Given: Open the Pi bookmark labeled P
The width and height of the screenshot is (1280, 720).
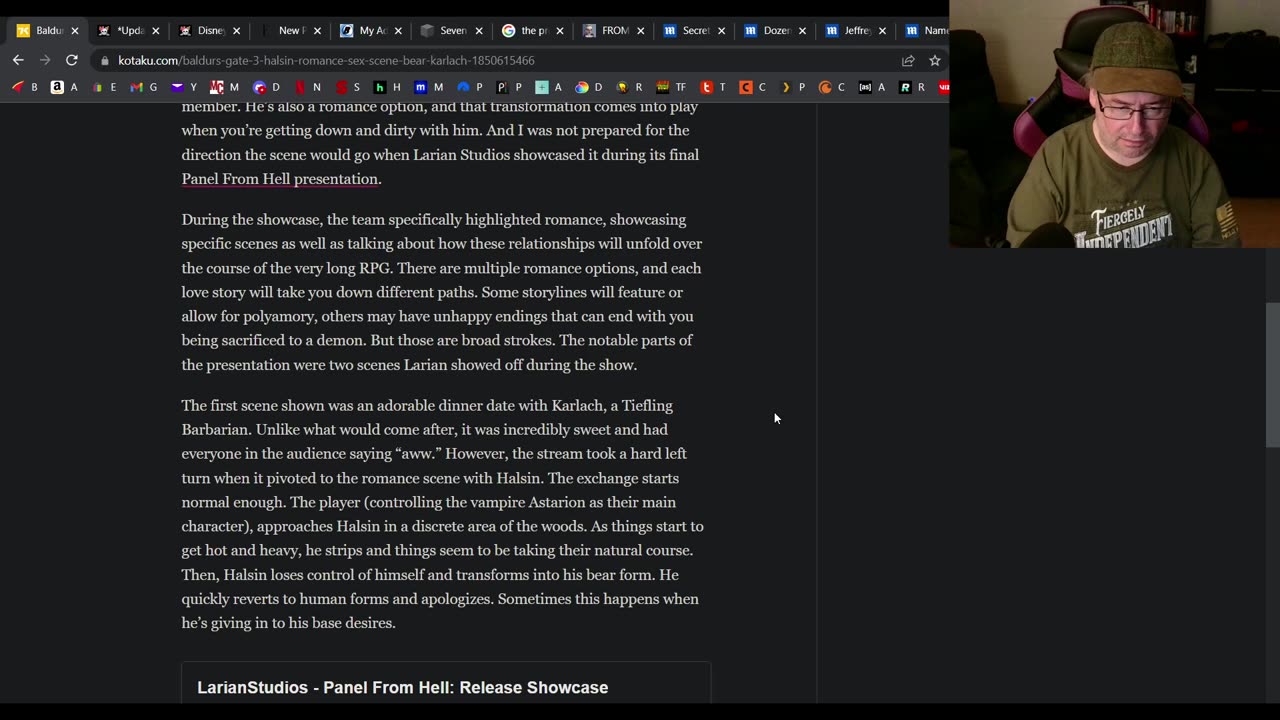Looking at the screenshot, I should tap(510, 87).
